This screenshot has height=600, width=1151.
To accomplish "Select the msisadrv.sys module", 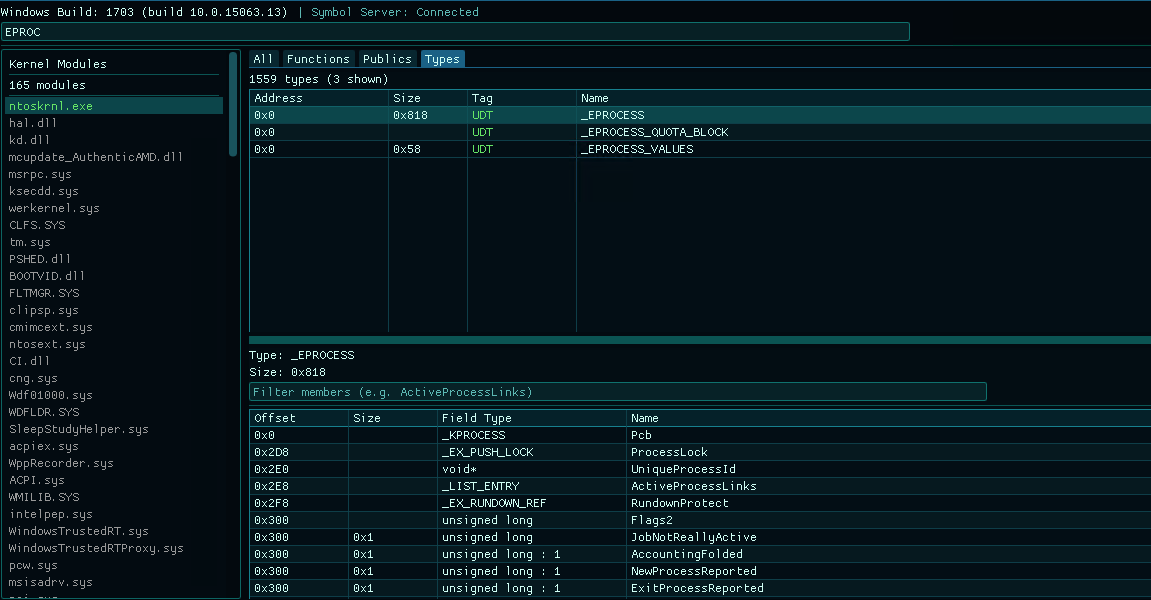I will coord(114,582).
